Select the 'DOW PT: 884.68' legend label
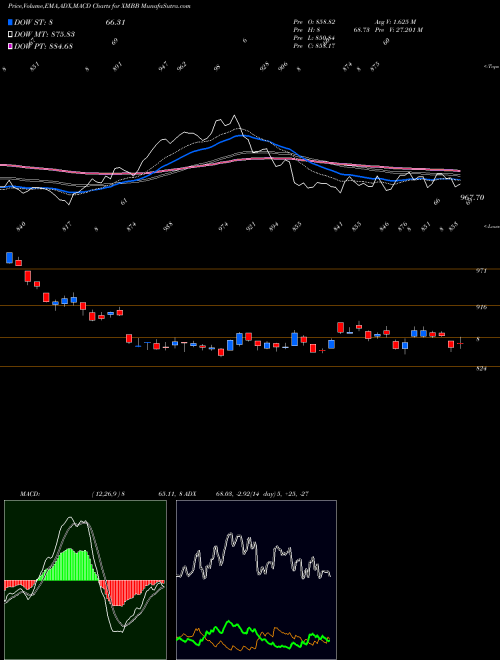Viewport: 500px width, 660px height. 43,46
